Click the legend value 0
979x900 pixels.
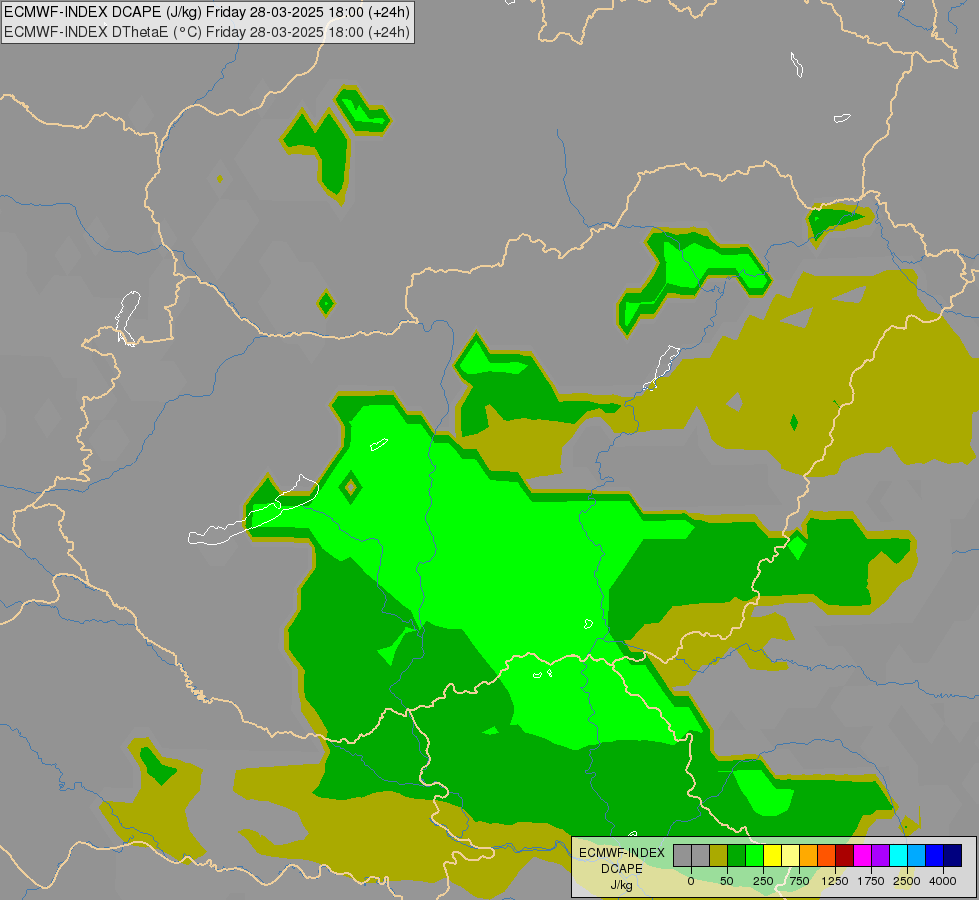pos(691,881)
